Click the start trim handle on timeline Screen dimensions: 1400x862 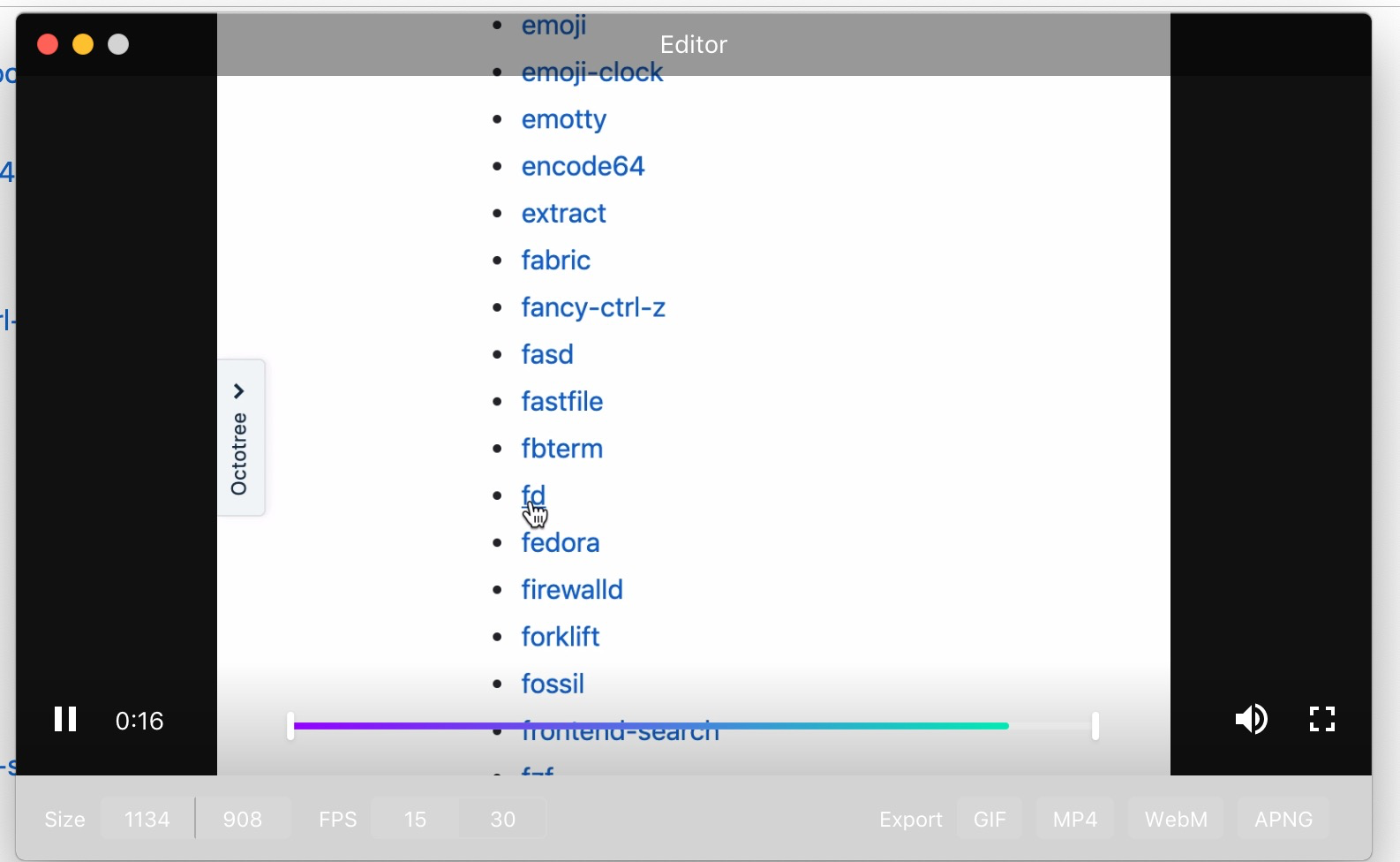(290, 726)
